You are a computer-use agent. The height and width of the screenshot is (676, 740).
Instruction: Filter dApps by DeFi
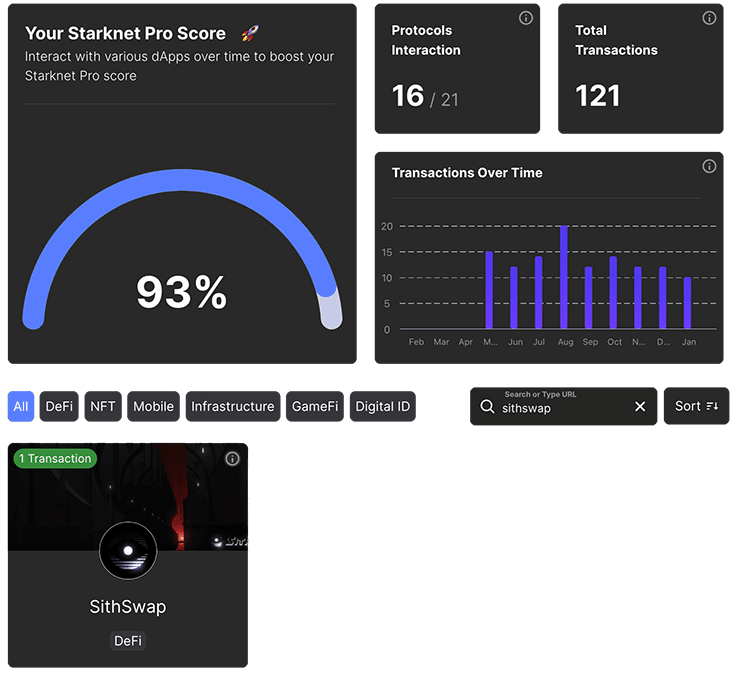(x=59, y=406)
